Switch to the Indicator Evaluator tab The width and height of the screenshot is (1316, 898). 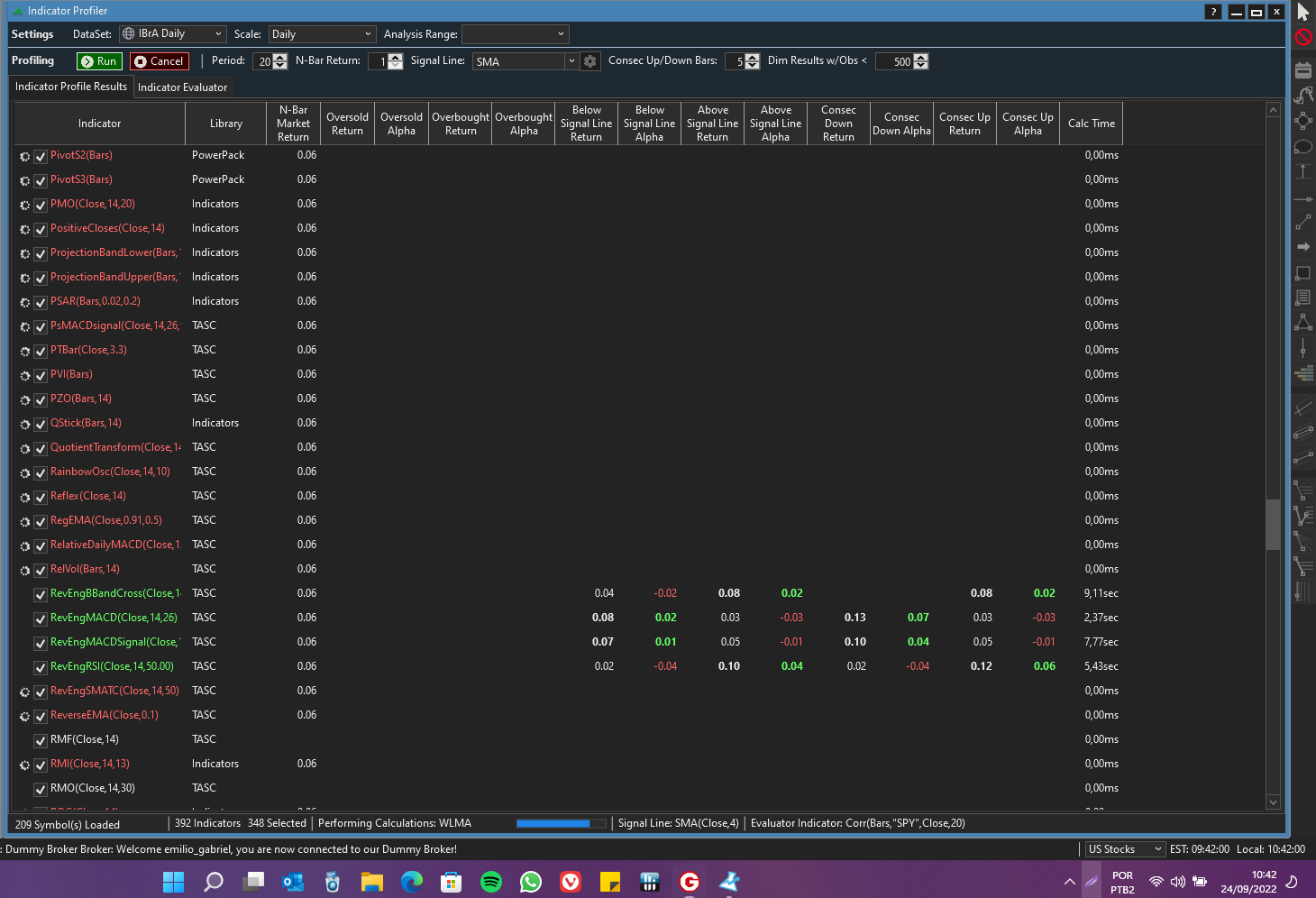pos(182,87)
